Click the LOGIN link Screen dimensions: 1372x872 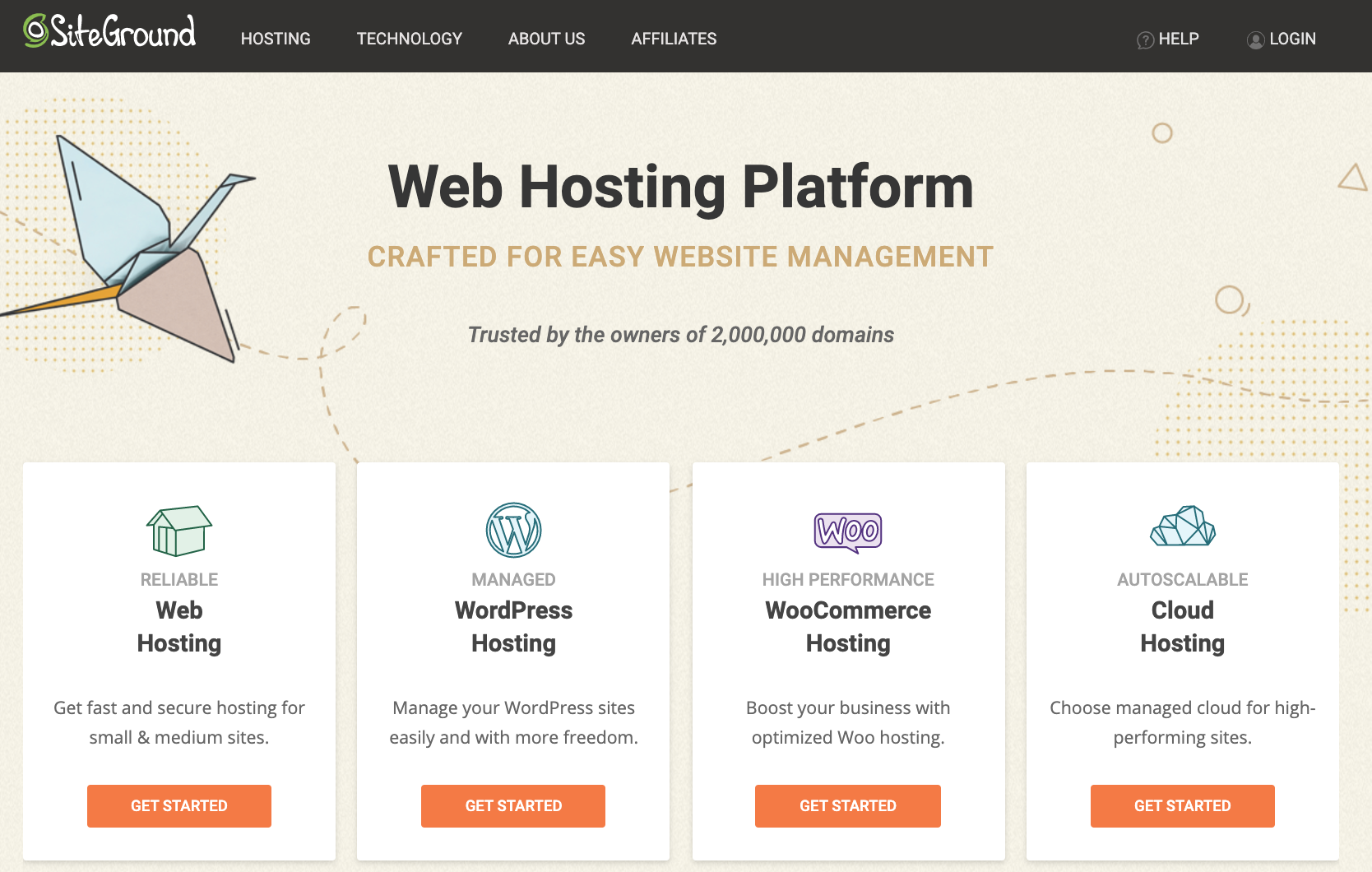point(1292,39)
